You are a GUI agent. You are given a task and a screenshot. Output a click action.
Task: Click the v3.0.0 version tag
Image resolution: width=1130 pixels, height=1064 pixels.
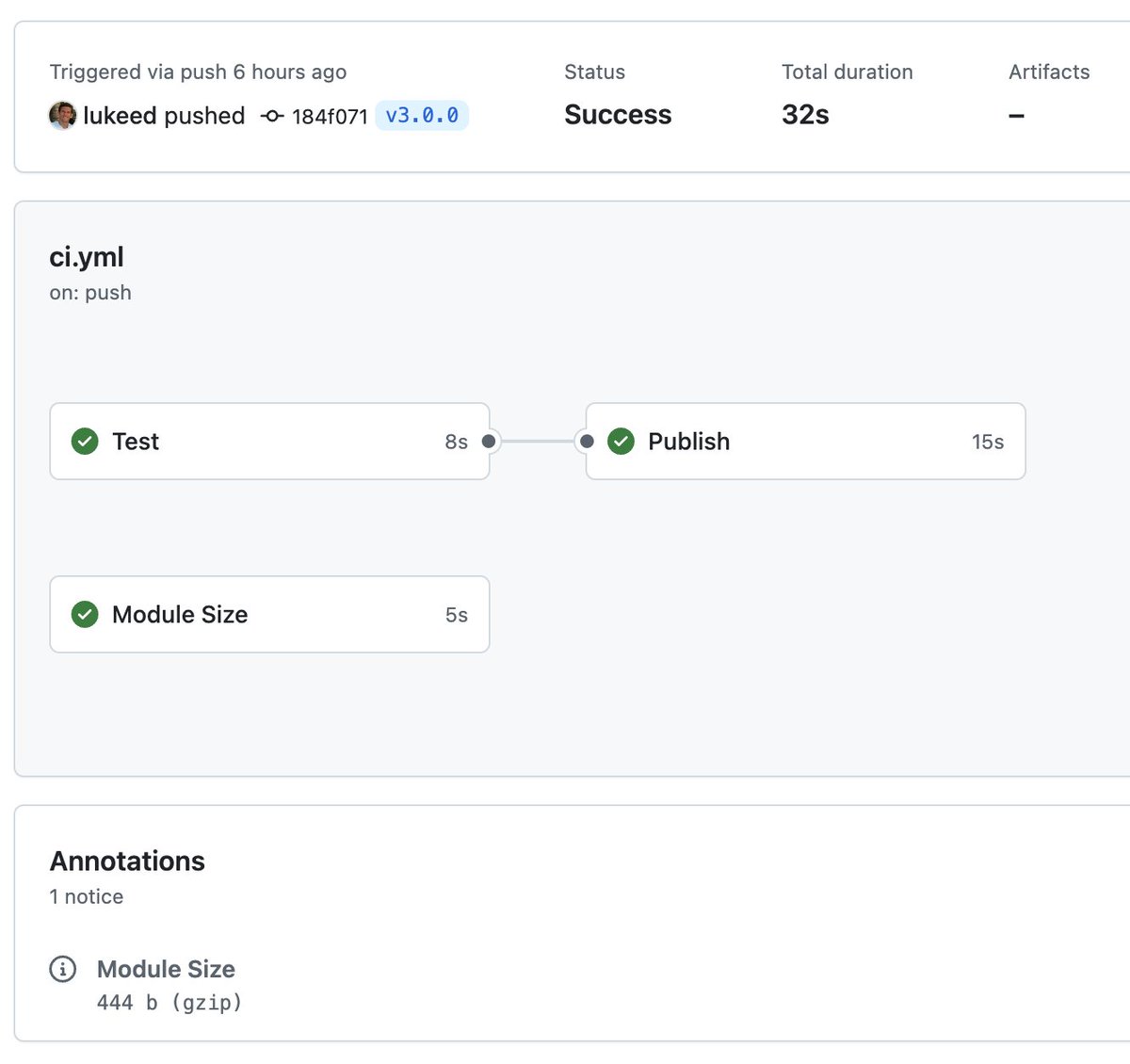(422, 115)
